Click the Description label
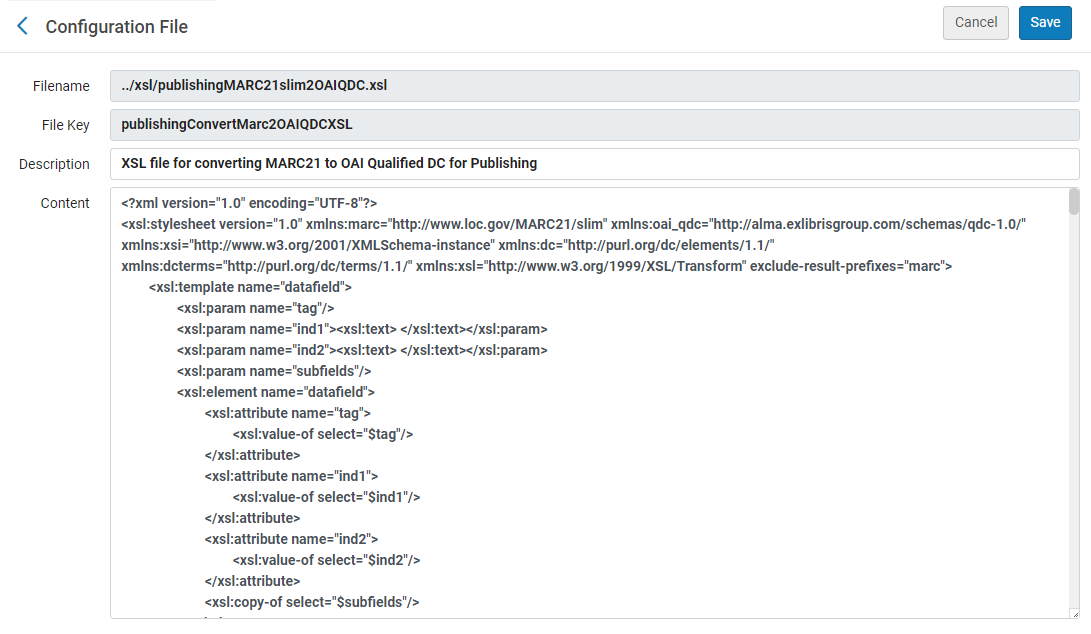The height and width of the screenshot is (634, 1091). point(54,164)
